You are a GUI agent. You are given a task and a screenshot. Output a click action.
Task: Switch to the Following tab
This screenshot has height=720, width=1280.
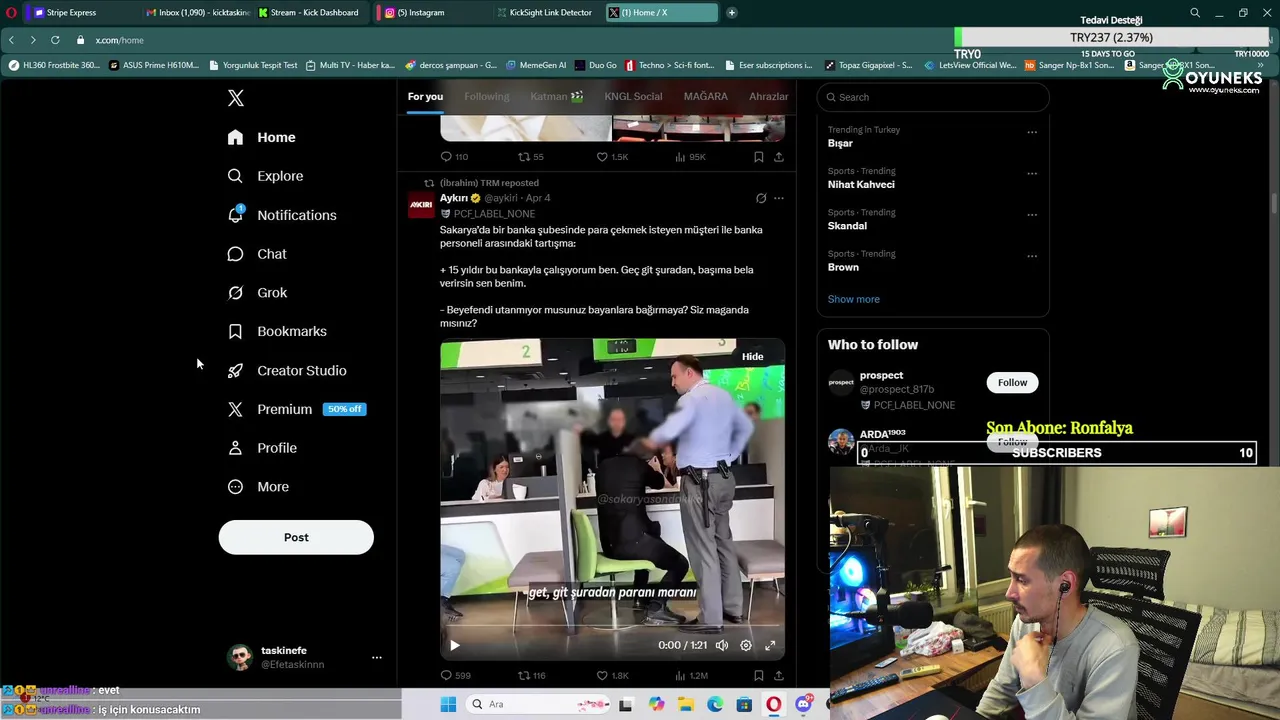pos(487,96)
